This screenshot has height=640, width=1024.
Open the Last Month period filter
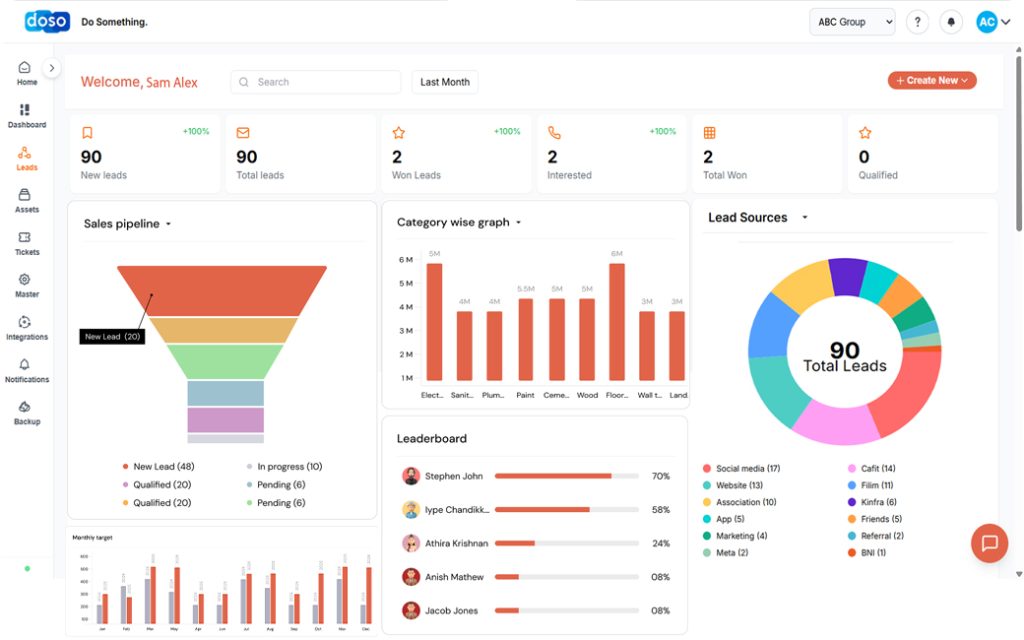click(x=445, y=82)
